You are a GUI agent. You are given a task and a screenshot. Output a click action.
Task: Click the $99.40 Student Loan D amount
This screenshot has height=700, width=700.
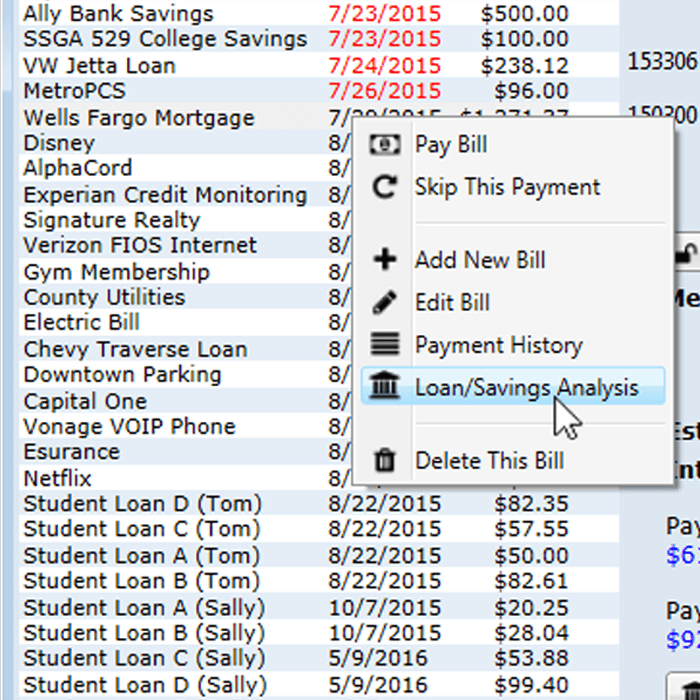[x=531, y=684]
